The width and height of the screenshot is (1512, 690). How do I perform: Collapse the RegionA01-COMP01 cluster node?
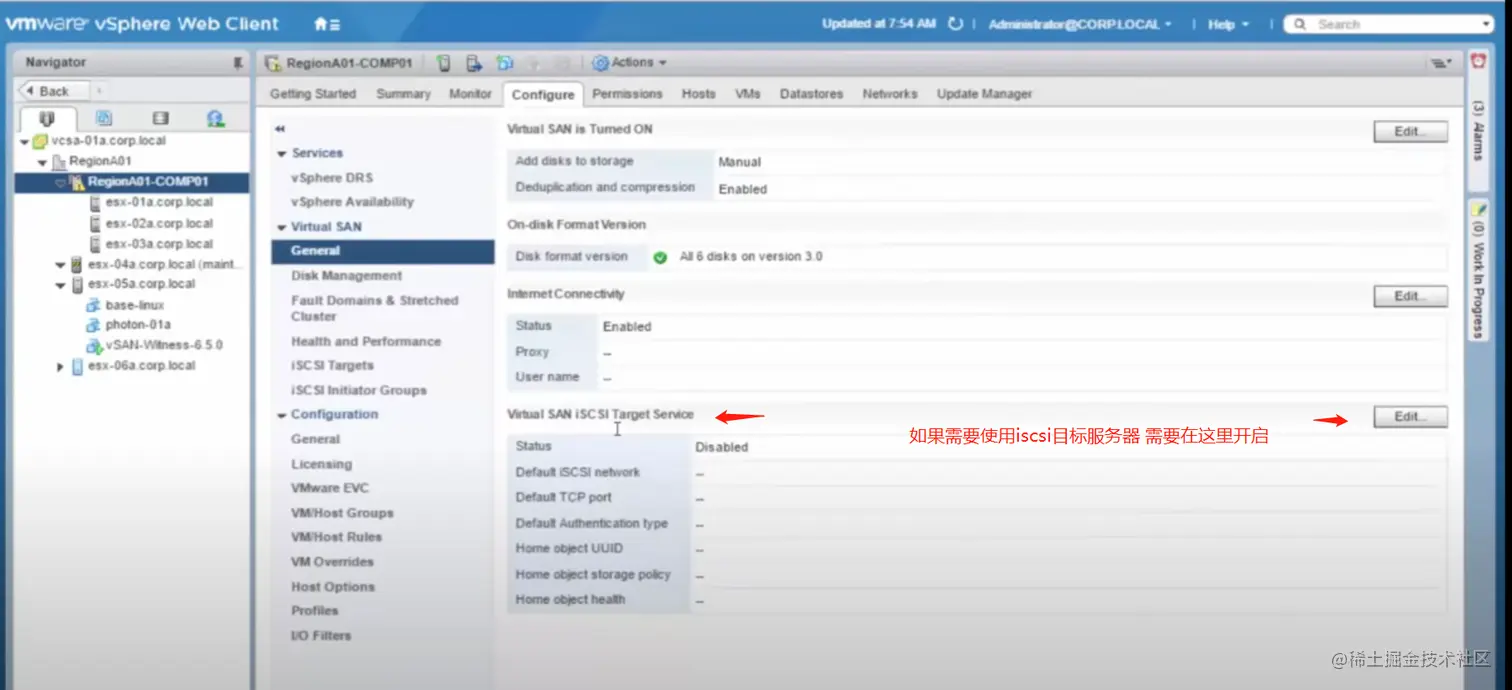click(61, 183)
